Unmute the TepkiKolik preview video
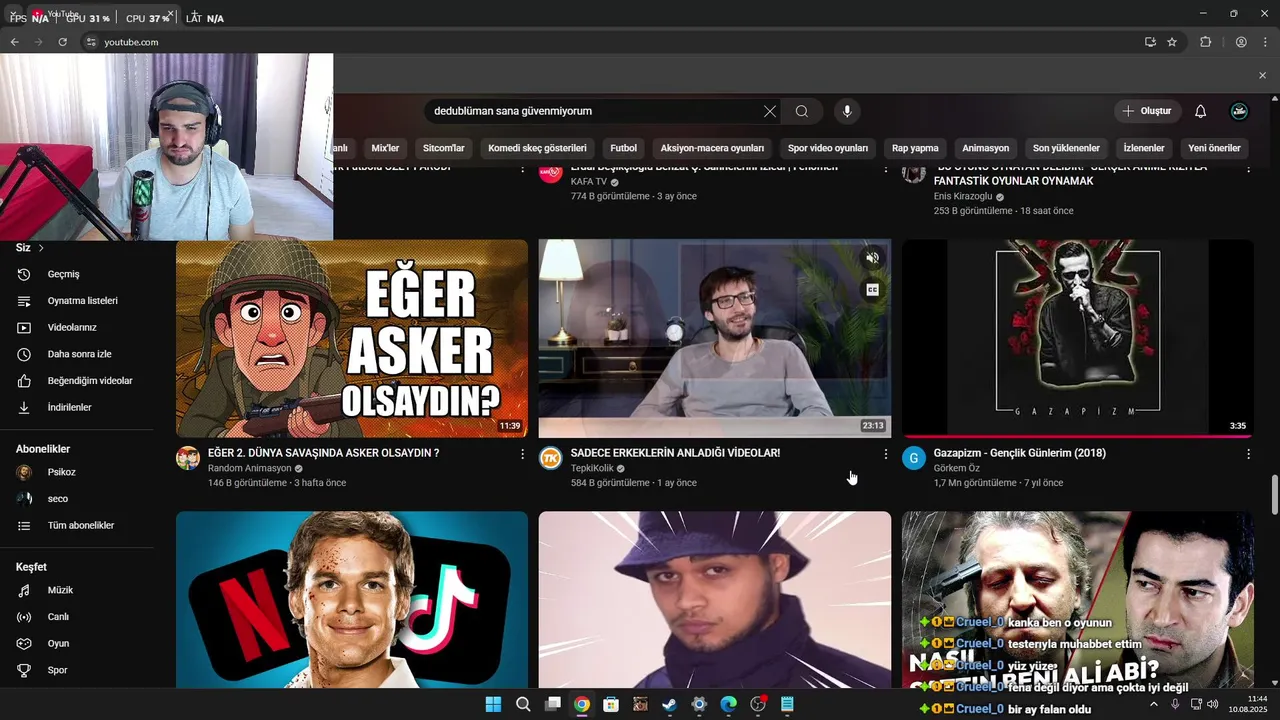The width and height of the screenshot is (1280, 720). 872,258
